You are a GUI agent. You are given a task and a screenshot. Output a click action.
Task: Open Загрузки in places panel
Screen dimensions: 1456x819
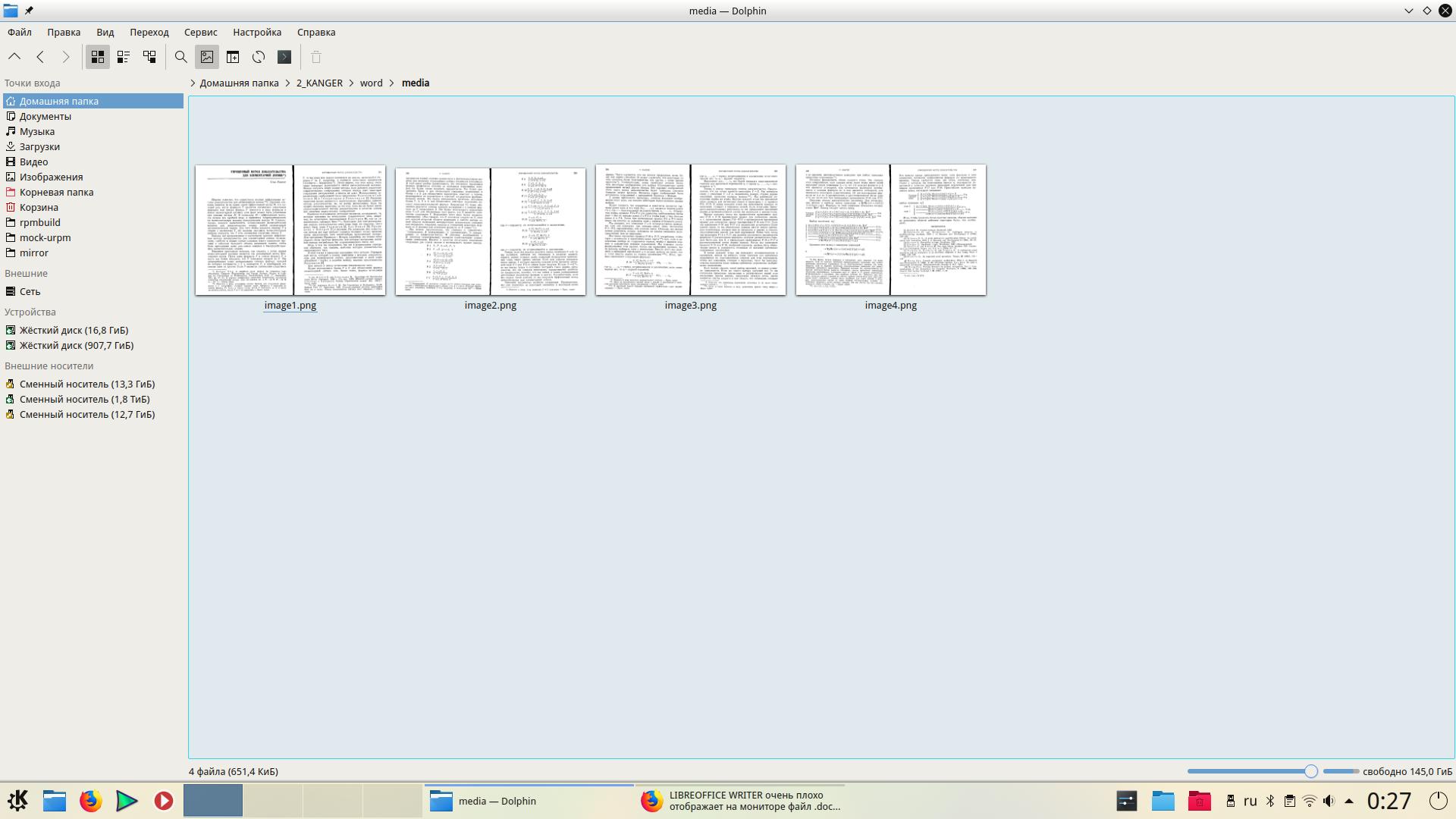click(39, 146)
